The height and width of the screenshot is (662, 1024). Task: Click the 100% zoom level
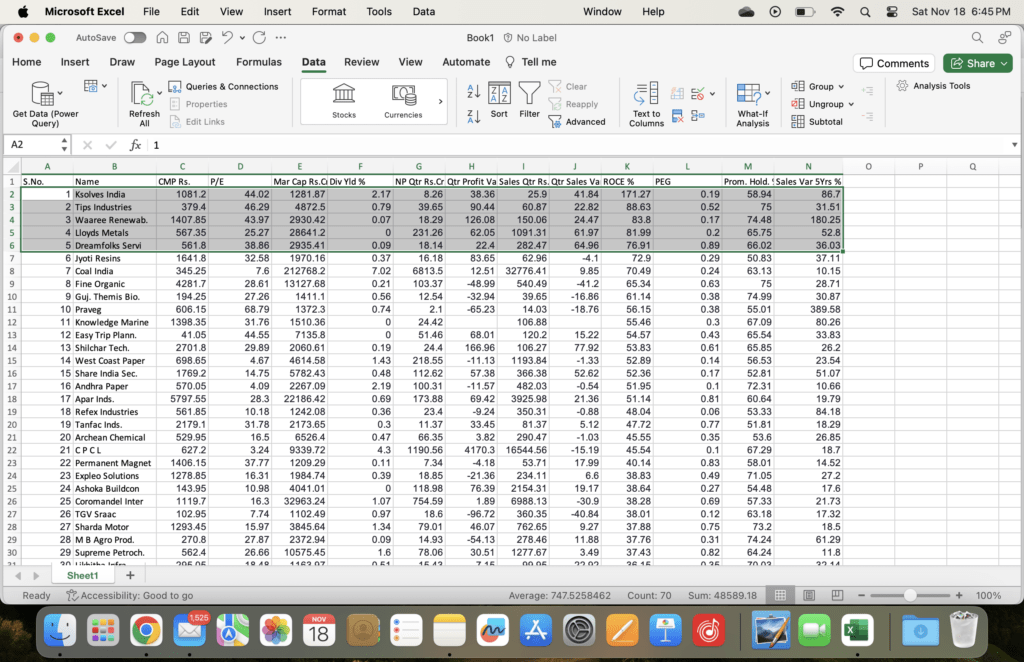point(988,595)
